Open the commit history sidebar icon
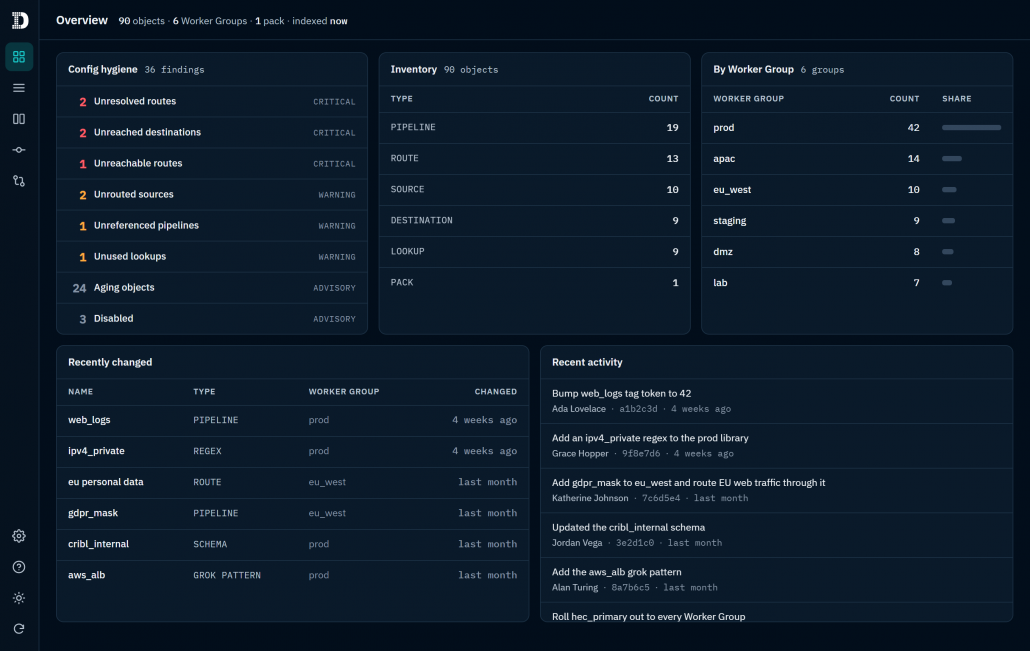This screenshot has width=1030, height=651. click(x=19, y=150)
